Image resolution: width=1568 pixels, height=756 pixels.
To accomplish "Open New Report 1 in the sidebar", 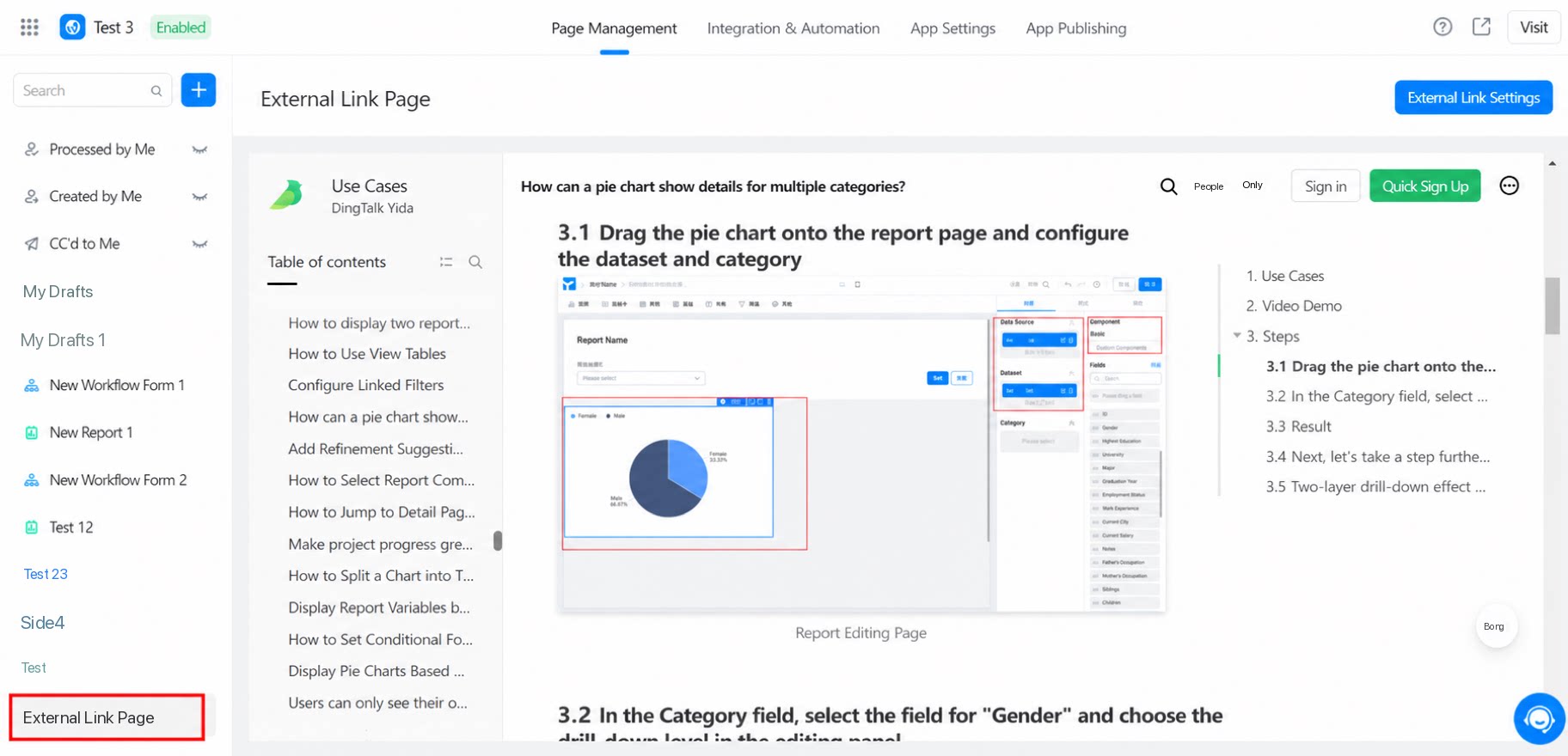I will point(90,432).
